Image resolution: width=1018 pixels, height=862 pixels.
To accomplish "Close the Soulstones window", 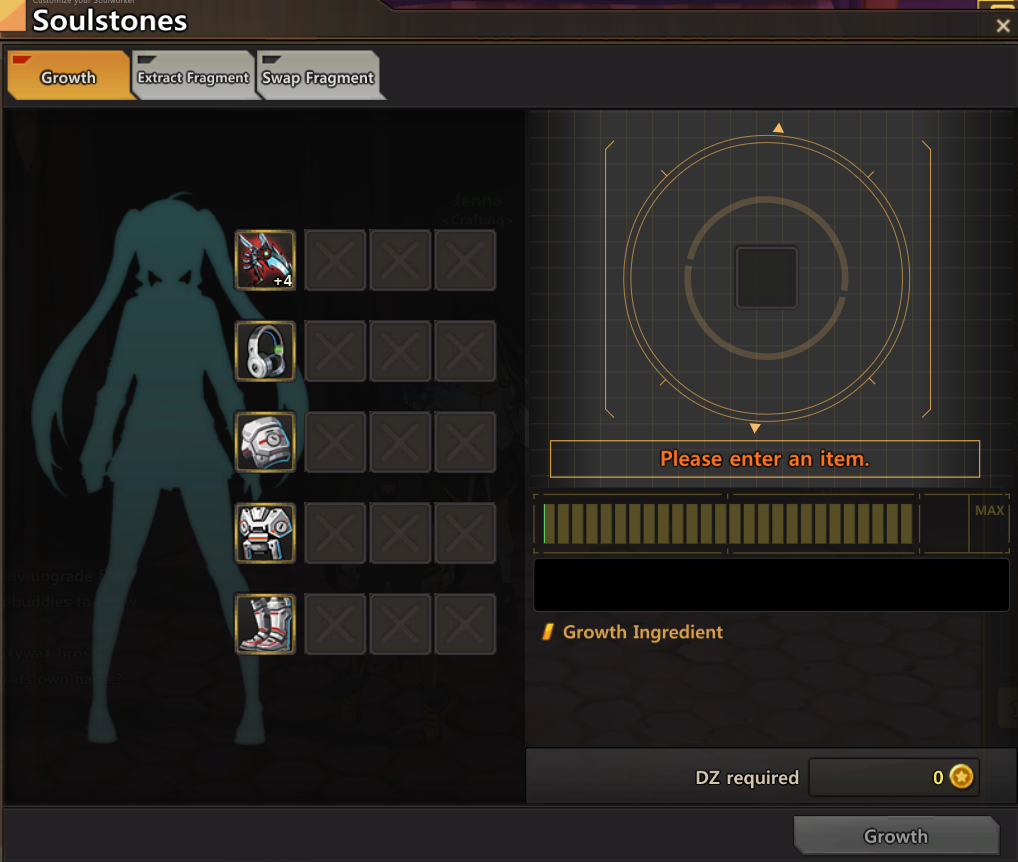I will pyautogui.click(x=1003, y=25).
